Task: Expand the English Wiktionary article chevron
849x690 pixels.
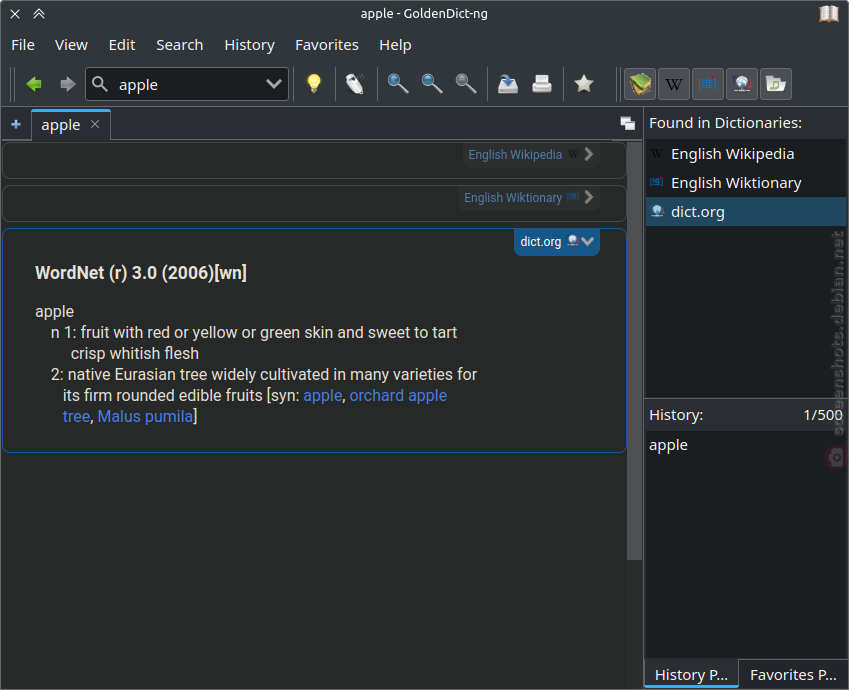Action: [589, 197]
